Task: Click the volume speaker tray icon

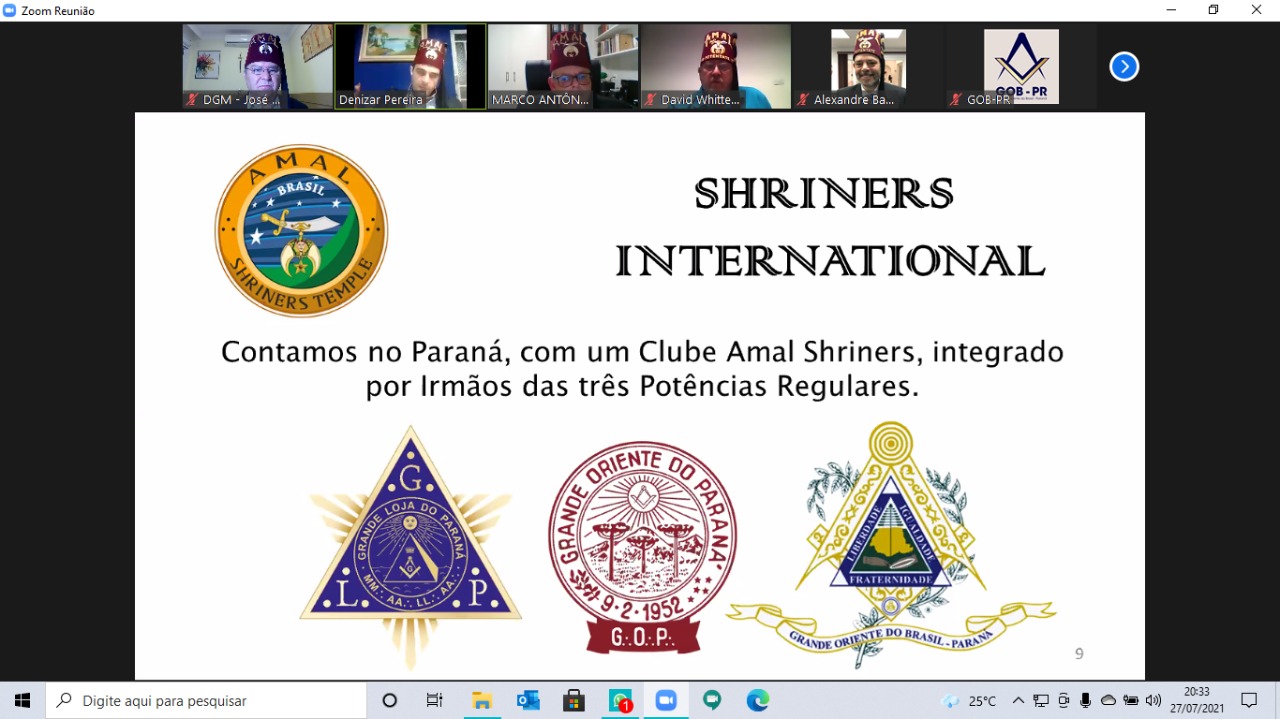Action: coord(1153,701)
